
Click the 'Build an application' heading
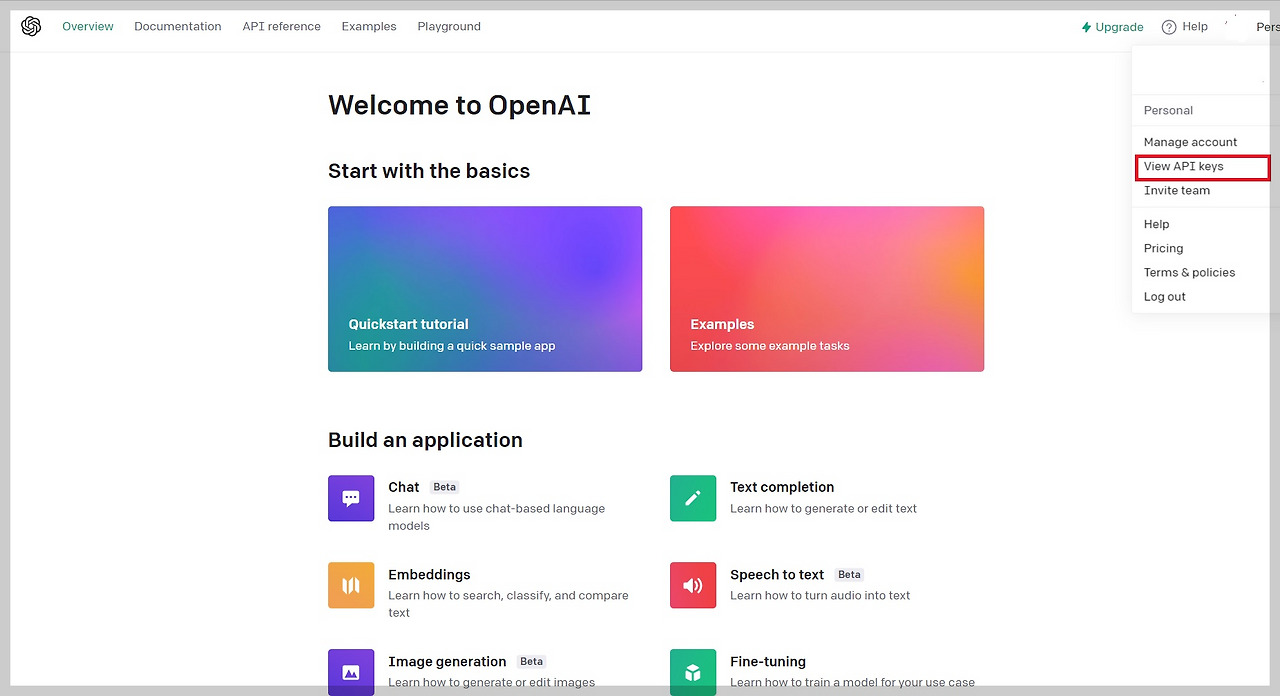pos(425,440)
